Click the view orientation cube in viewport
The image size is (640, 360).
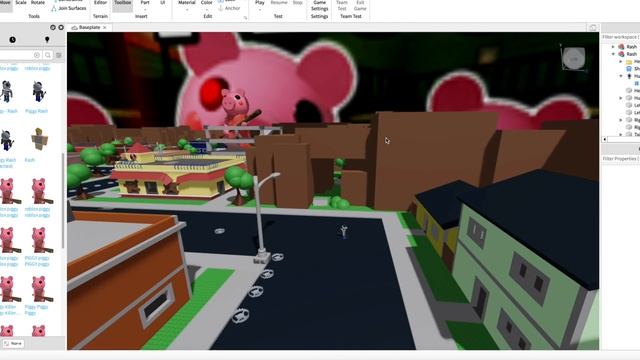[574, 58]
